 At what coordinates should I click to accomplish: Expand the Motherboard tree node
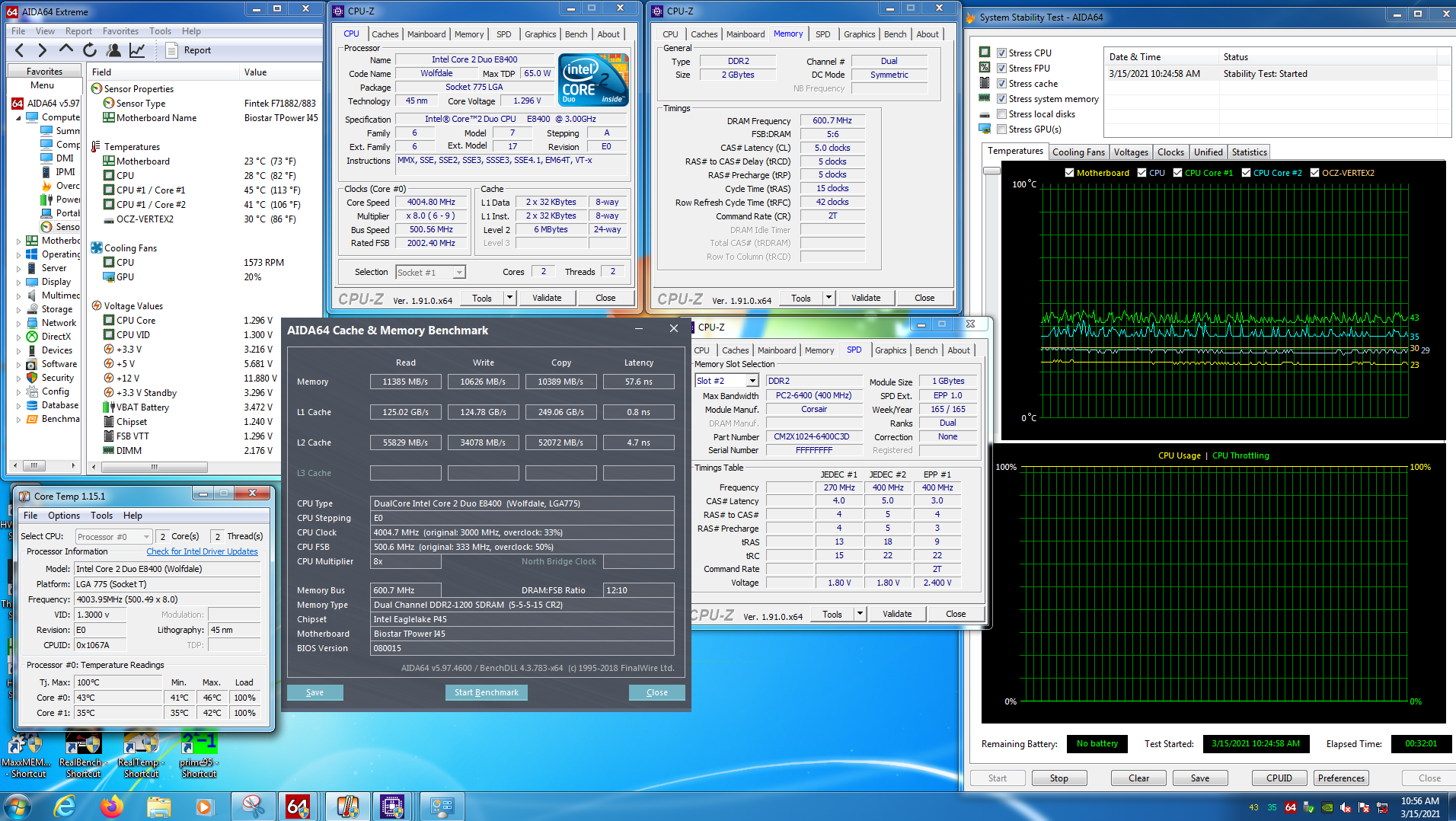pyautogui.click(x=19, y=241)
